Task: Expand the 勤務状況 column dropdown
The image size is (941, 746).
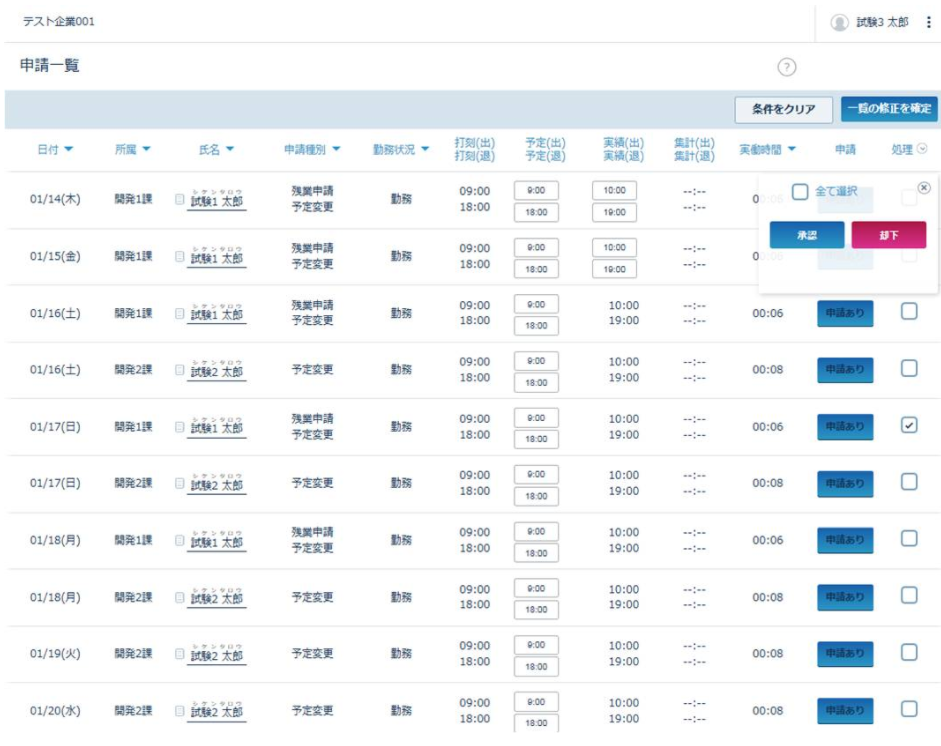Action: (424, 150)
